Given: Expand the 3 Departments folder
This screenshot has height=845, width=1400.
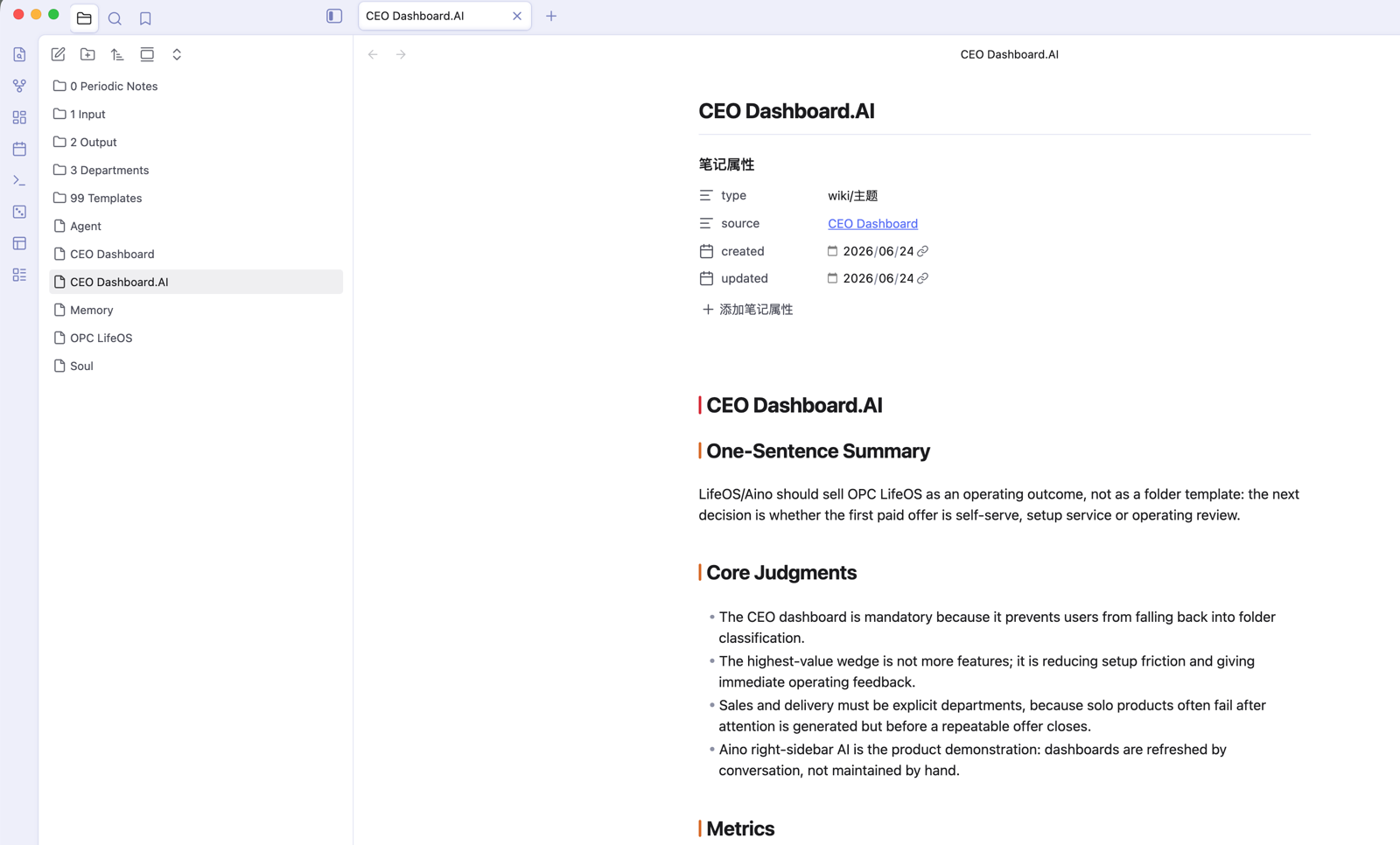Looking at the screenshot, I should pyautogui.click(x=196, y=170).
